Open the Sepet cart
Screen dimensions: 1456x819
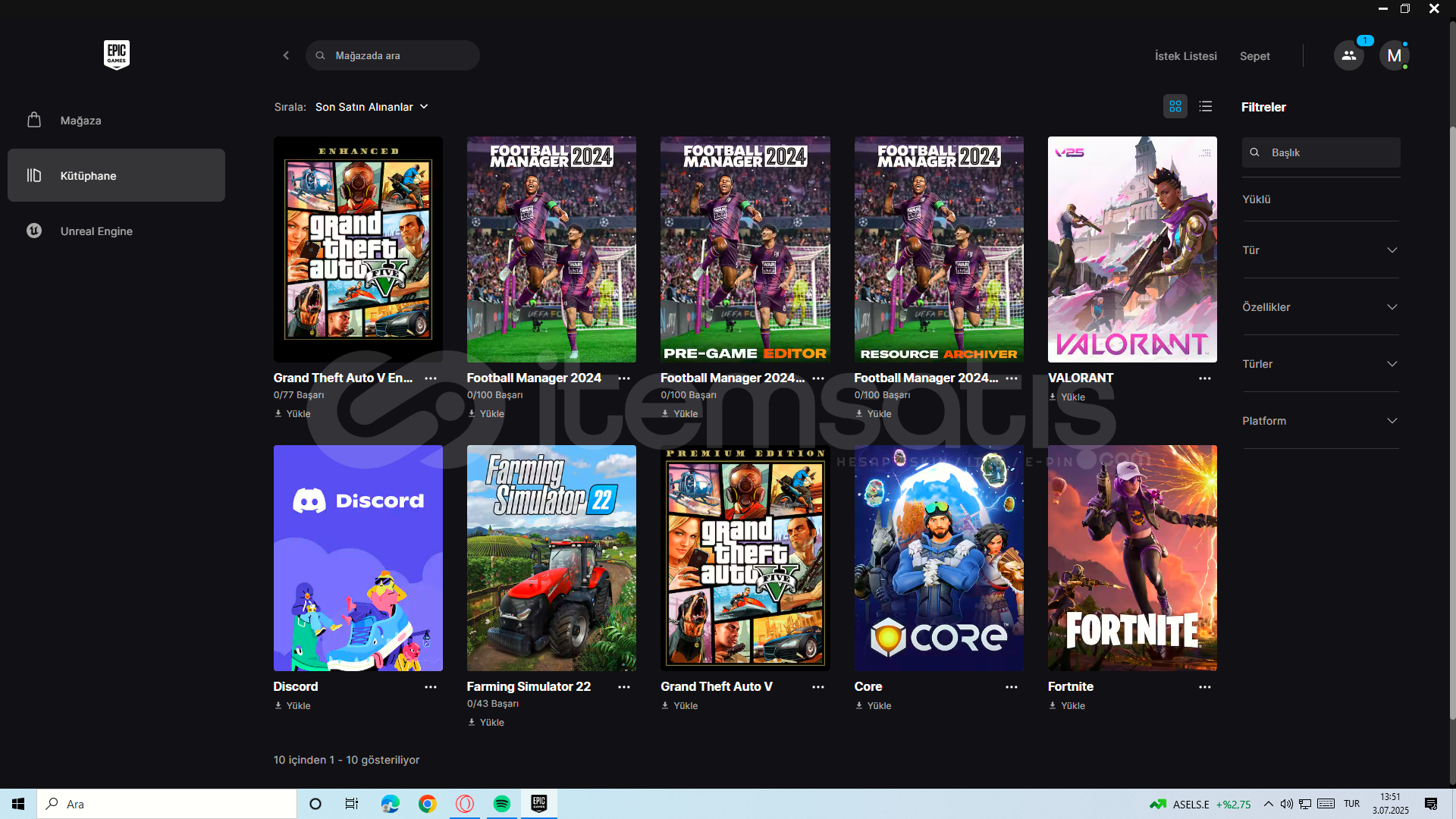1254,56
